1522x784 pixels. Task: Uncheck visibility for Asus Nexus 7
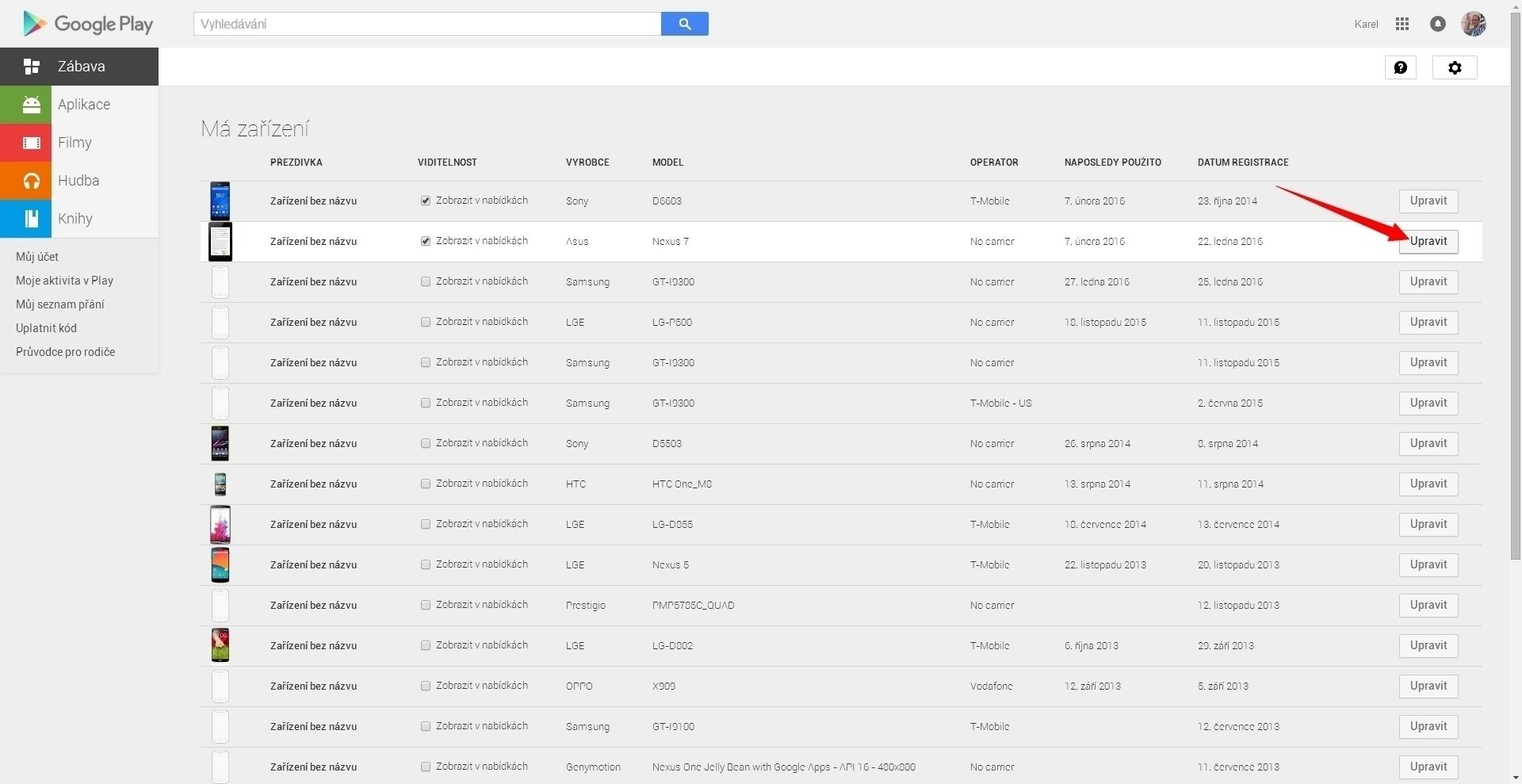pos(426,242)
